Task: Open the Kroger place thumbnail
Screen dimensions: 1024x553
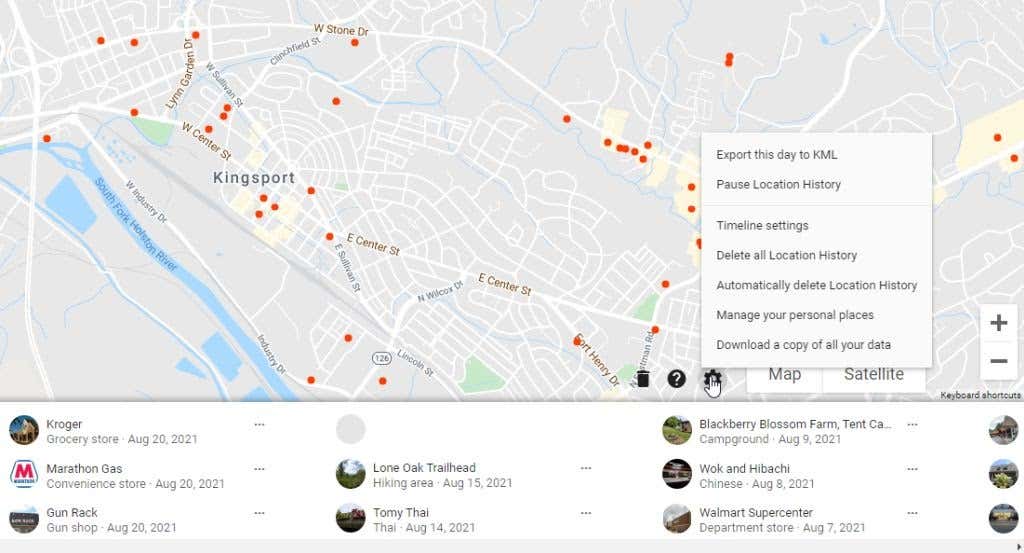Action: 24,430
